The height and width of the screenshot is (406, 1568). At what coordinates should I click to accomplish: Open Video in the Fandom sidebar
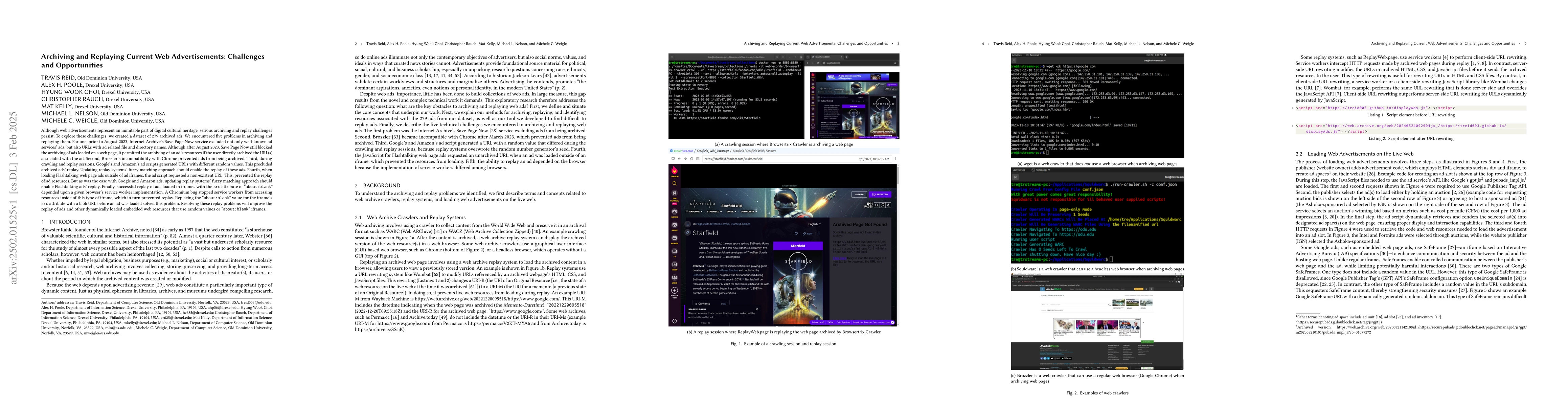(x=675, y=266)
